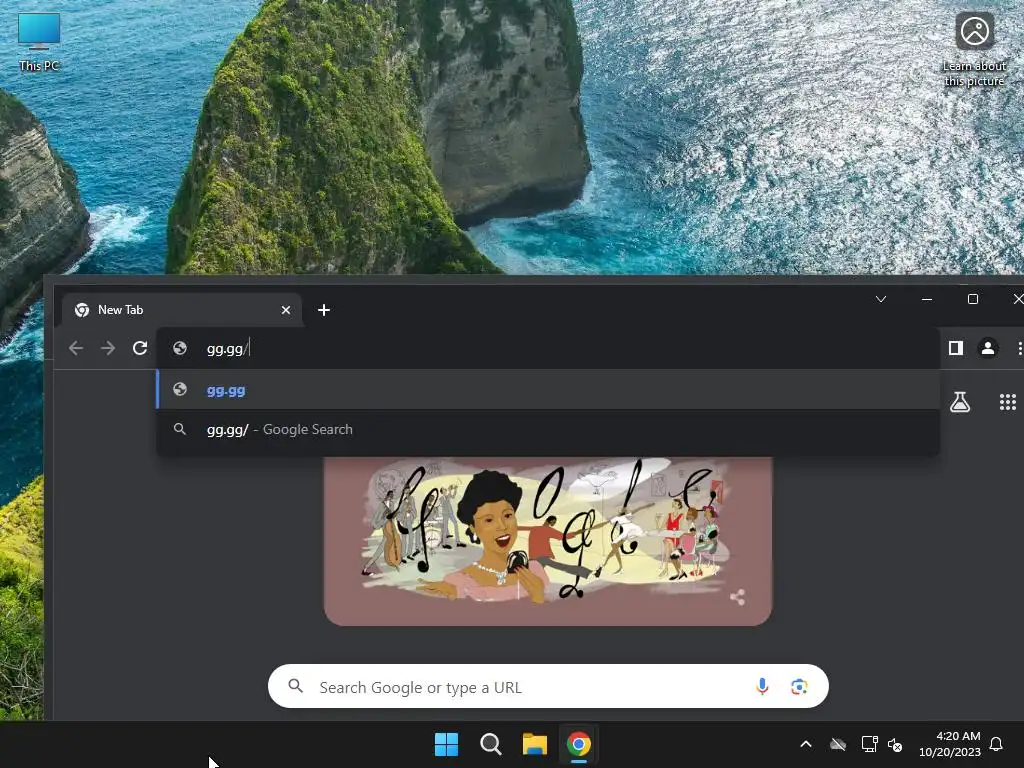Open Google Lens image search icon
This screenshot has width=1024, height=768.
coord(799,686)
